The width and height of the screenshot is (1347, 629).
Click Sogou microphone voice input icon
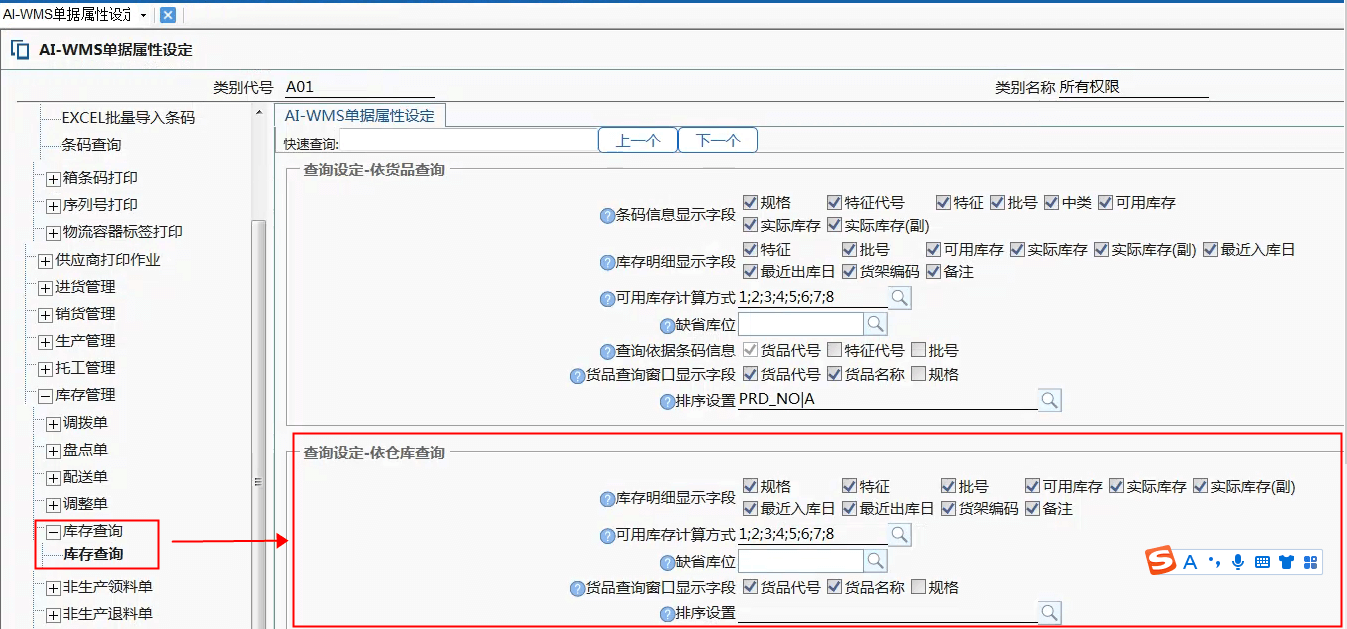click(1238, 562)
